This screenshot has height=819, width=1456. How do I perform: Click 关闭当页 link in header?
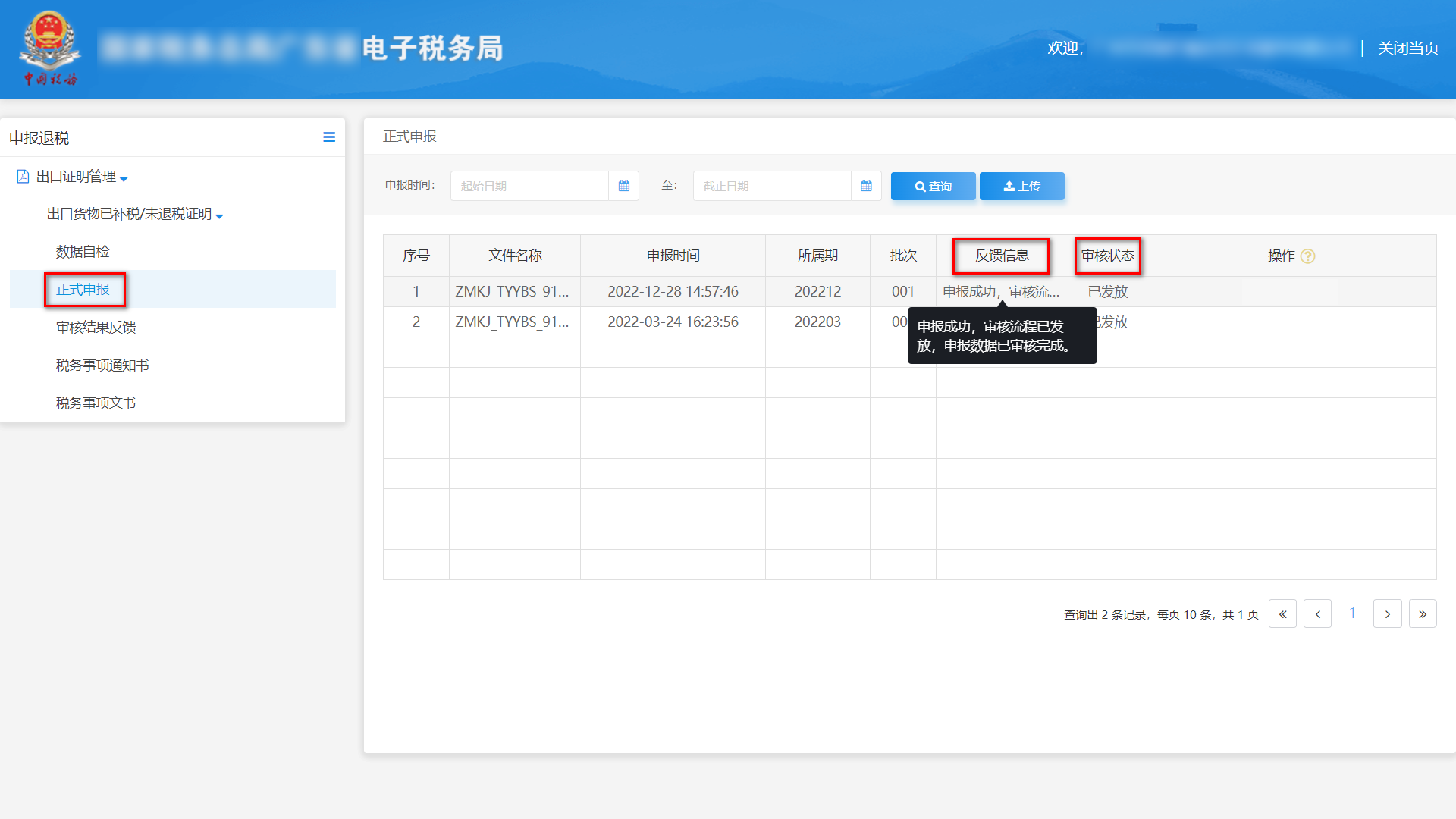click(1407, 49)
